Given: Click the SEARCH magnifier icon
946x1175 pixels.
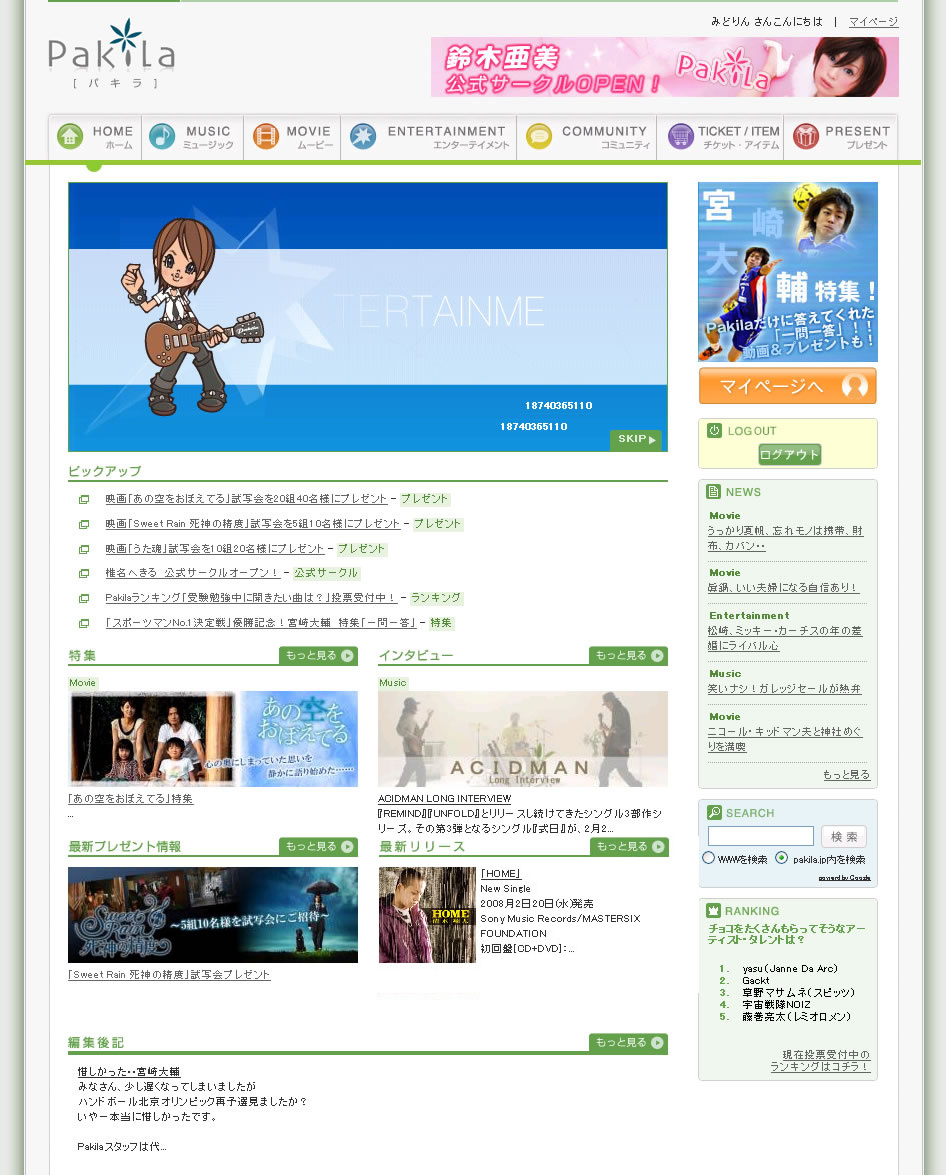Looking at the screenshot, I should point(714,812).
